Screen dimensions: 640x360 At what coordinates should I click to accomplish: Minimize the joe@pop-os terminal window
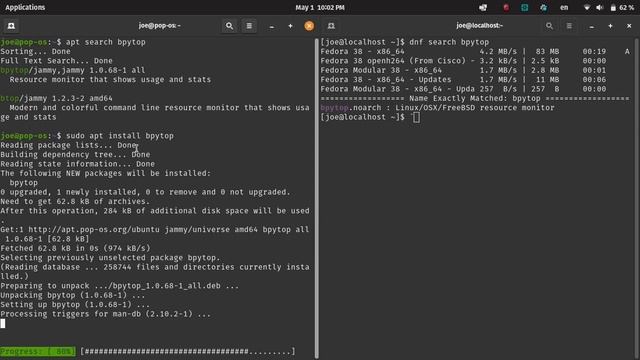tap(271, 26)
